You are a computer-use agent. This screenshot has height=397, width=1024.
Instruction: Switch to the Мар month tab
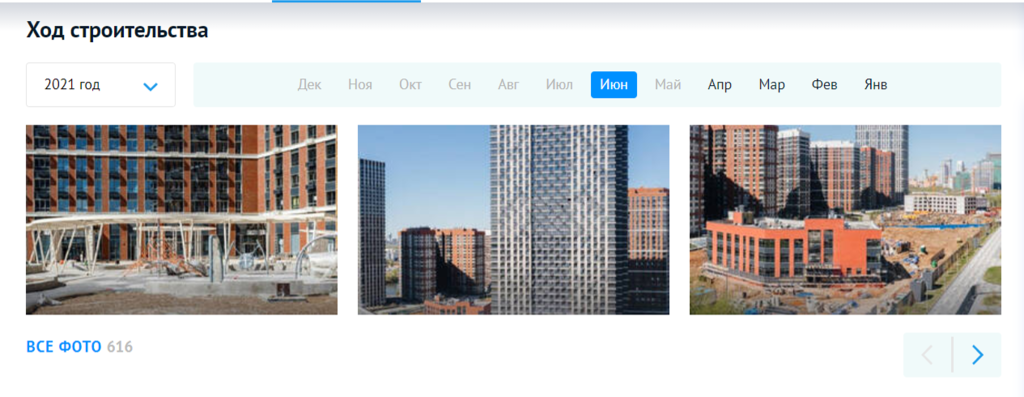[x=772, y=85]
